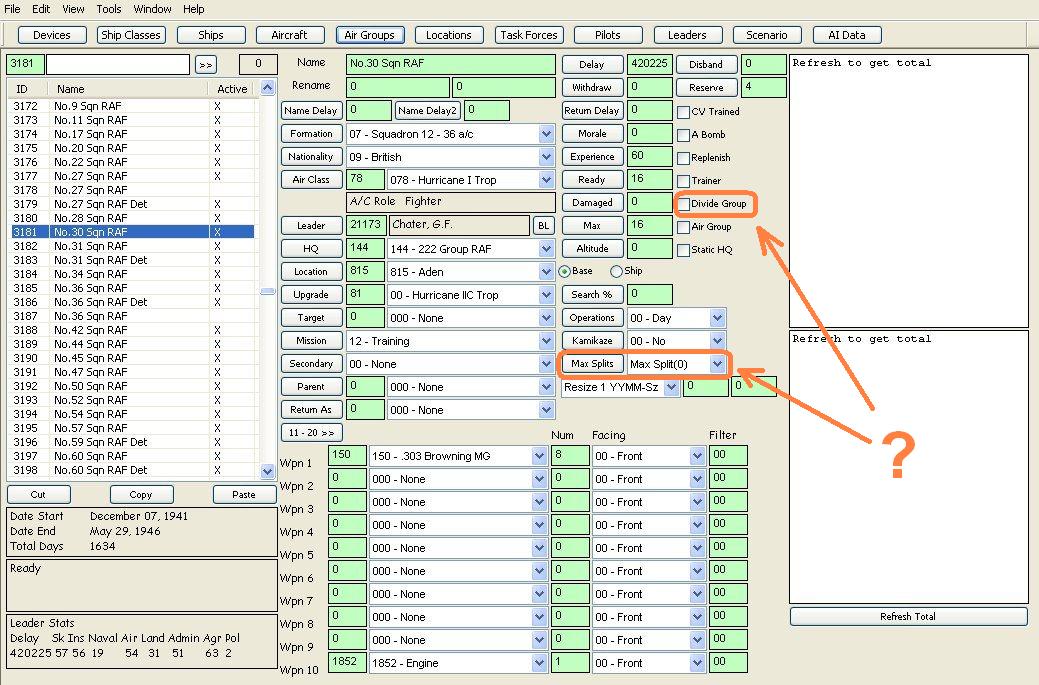
Task: Click the Paste button
Action: (244, 494)
